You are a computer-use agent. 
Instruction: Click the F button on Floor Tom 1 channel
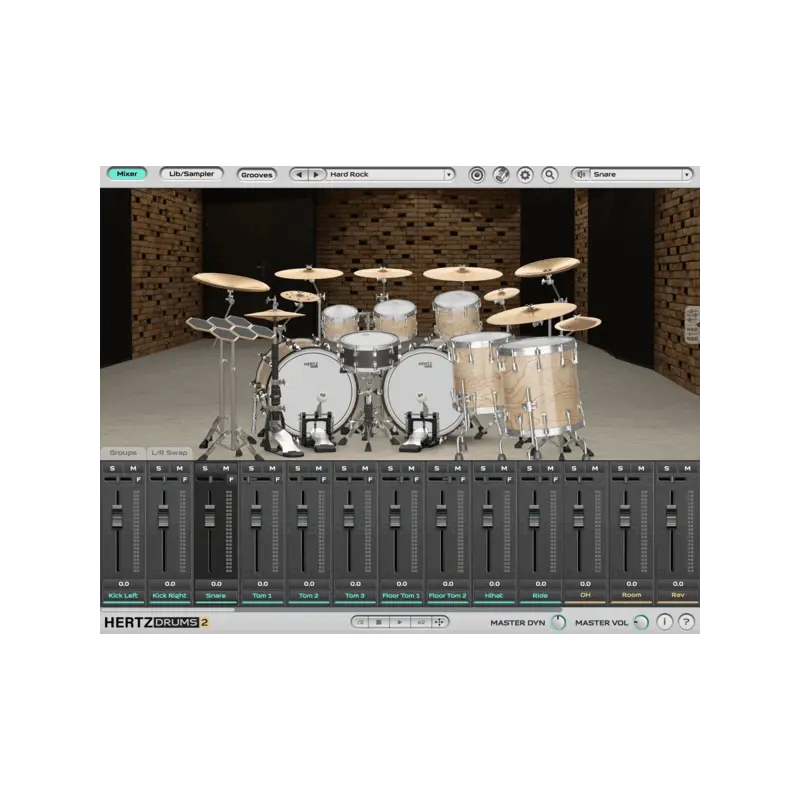click(x=416, y=480)
